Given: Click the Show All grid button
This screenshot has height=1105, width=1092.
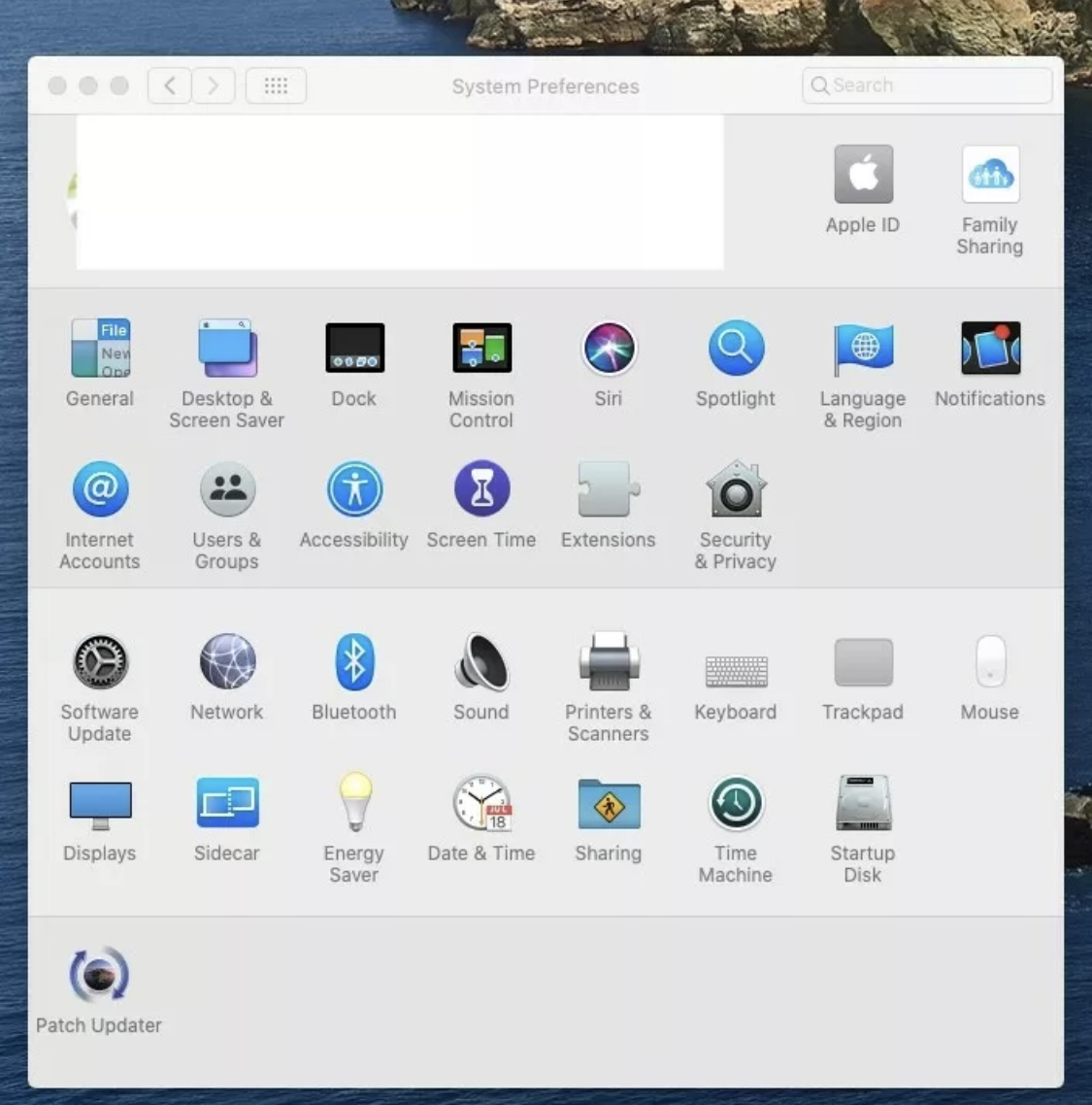Looking at the screenshot, I should coord(276,85).
